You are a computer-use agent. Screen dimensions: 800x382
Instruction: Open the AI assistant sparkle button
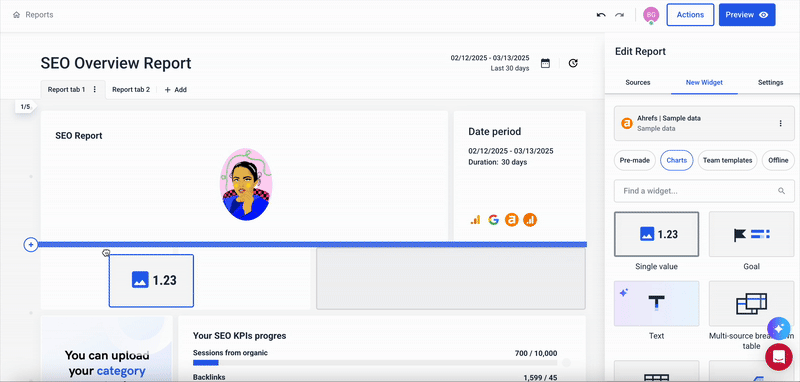pyautogui.click(x=779, y=329)
